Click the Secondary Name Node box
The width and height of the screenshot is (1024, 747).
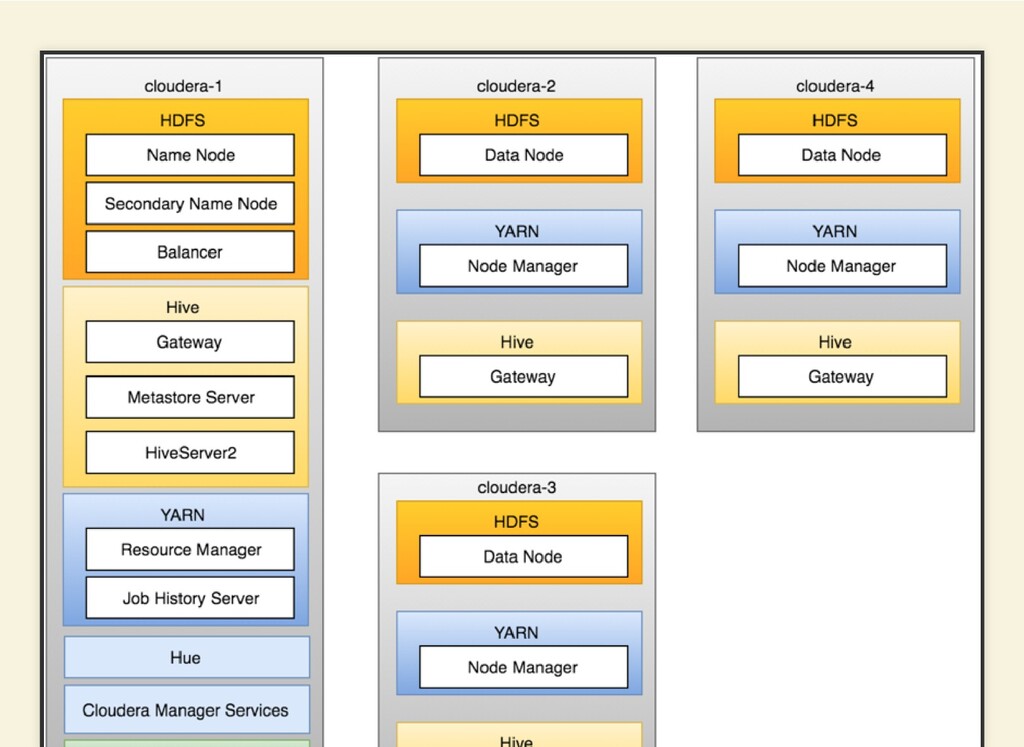pyautogui.click(x=190, y=204)
